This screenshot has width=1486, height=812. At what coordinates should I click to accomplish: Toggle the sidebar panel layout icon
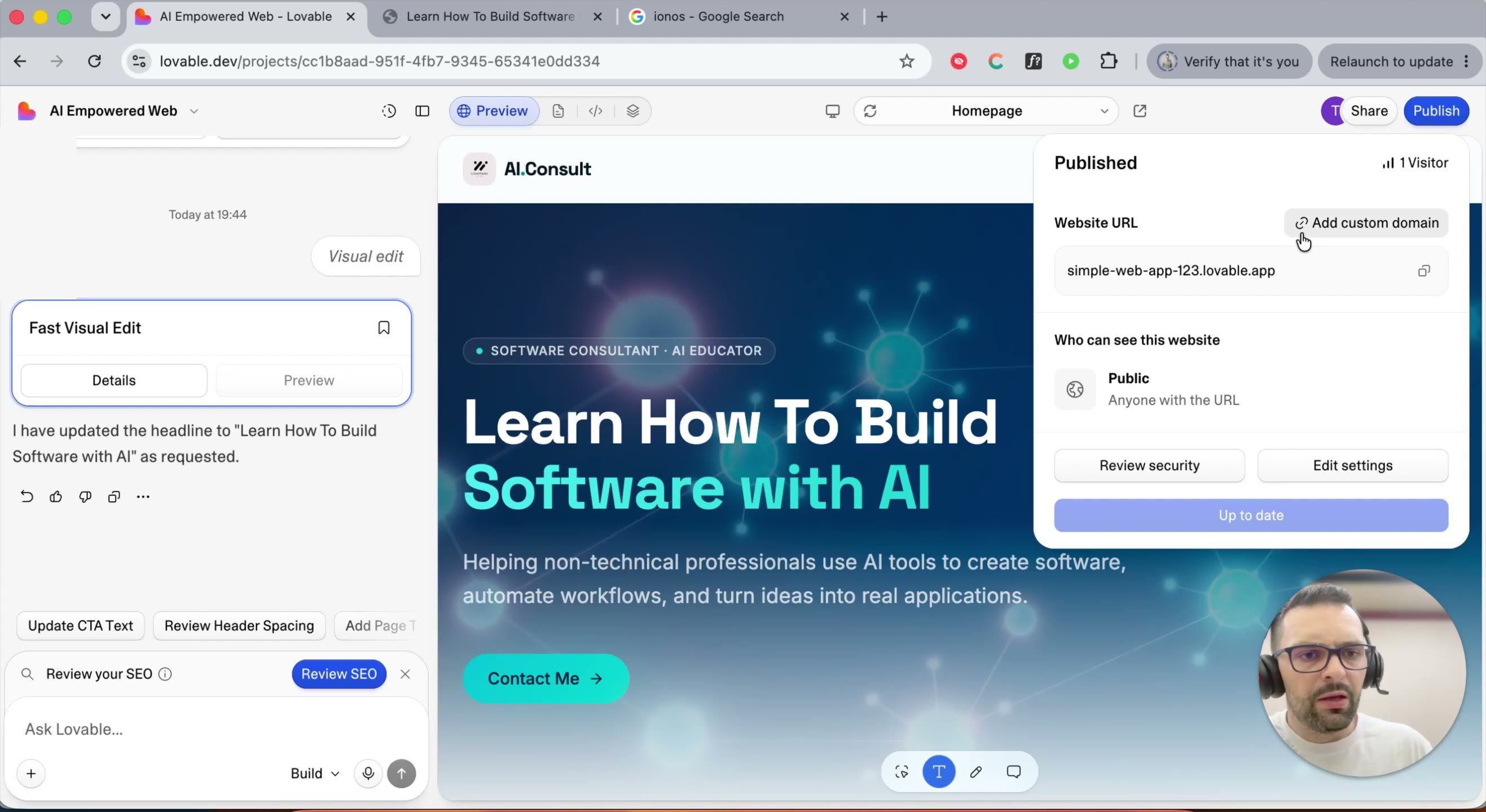click(x=422, y=111)
